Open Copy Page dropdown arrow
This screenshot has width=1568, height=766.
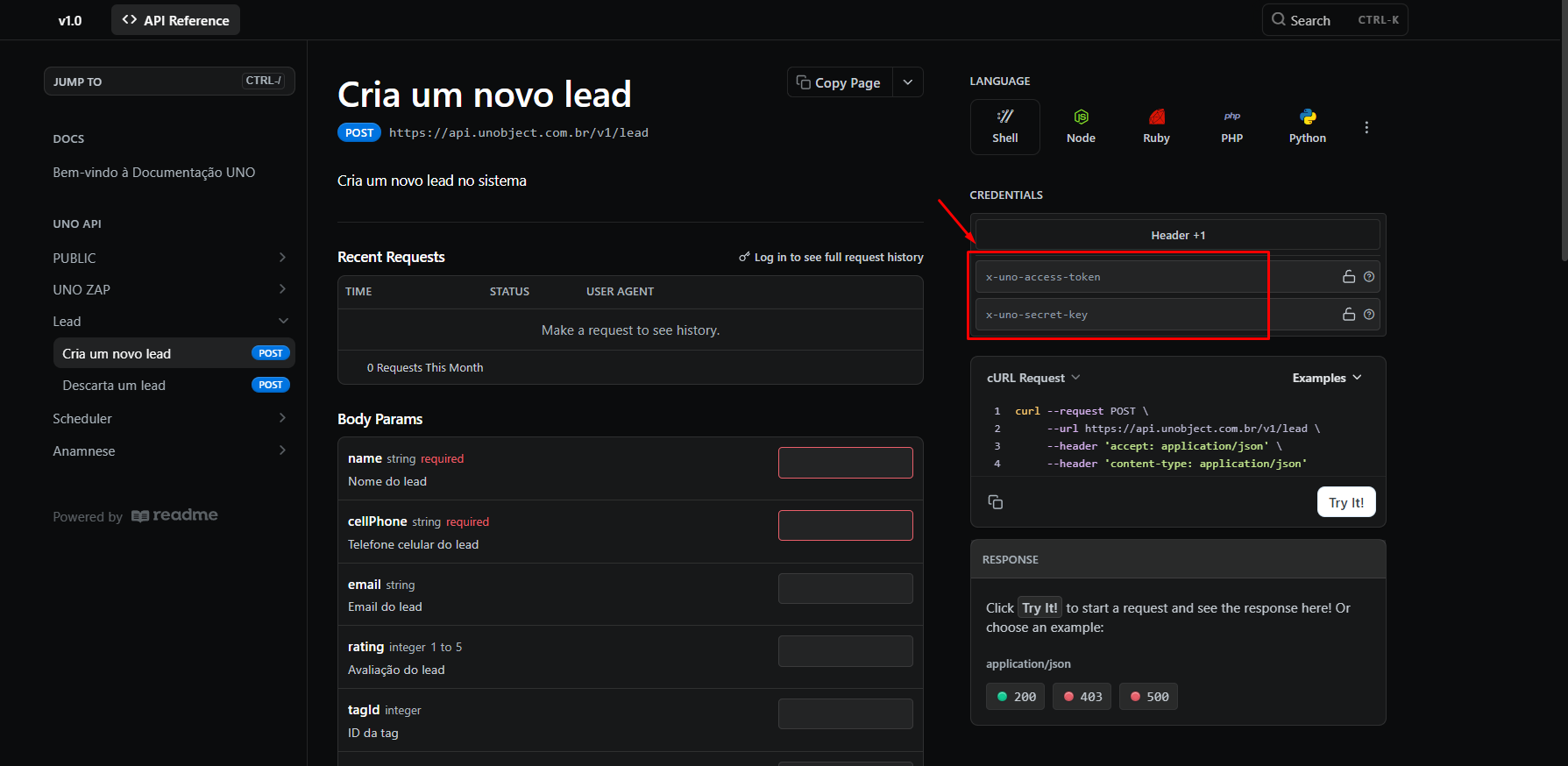[908, 82]
